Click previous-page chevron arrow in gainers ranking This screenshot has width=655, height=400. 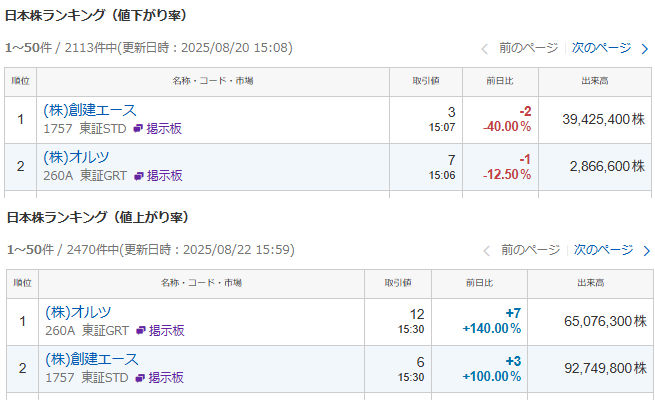(x=487, y=251)
